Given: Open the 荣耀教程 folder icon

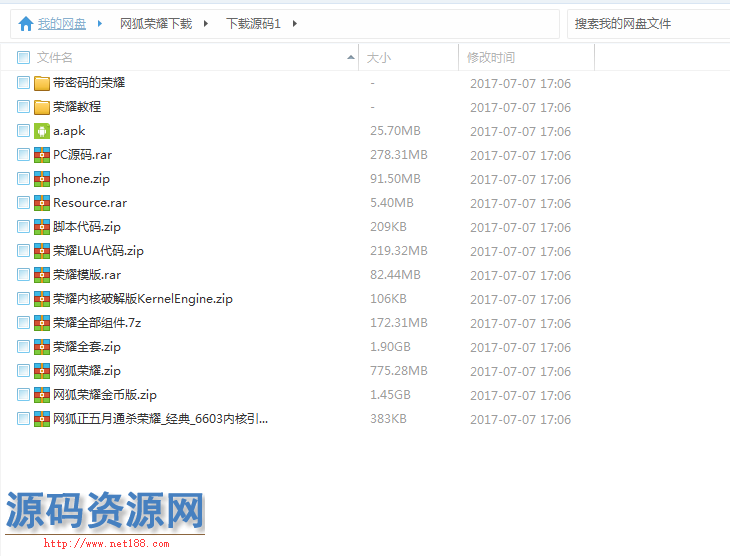Looking at the screenshot, I should pyautogui.click(x=42, y=107).
